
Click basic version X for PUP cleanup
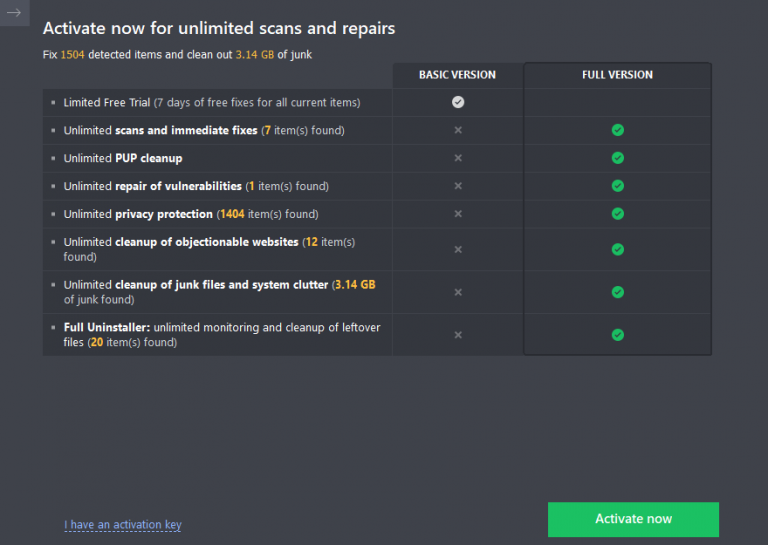click(458, 158)
